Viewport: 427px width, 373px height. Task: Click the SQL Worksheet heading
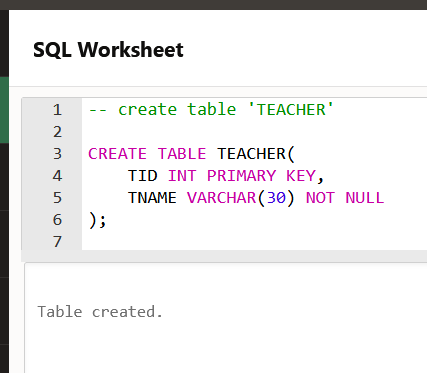[x=108, y=50]
